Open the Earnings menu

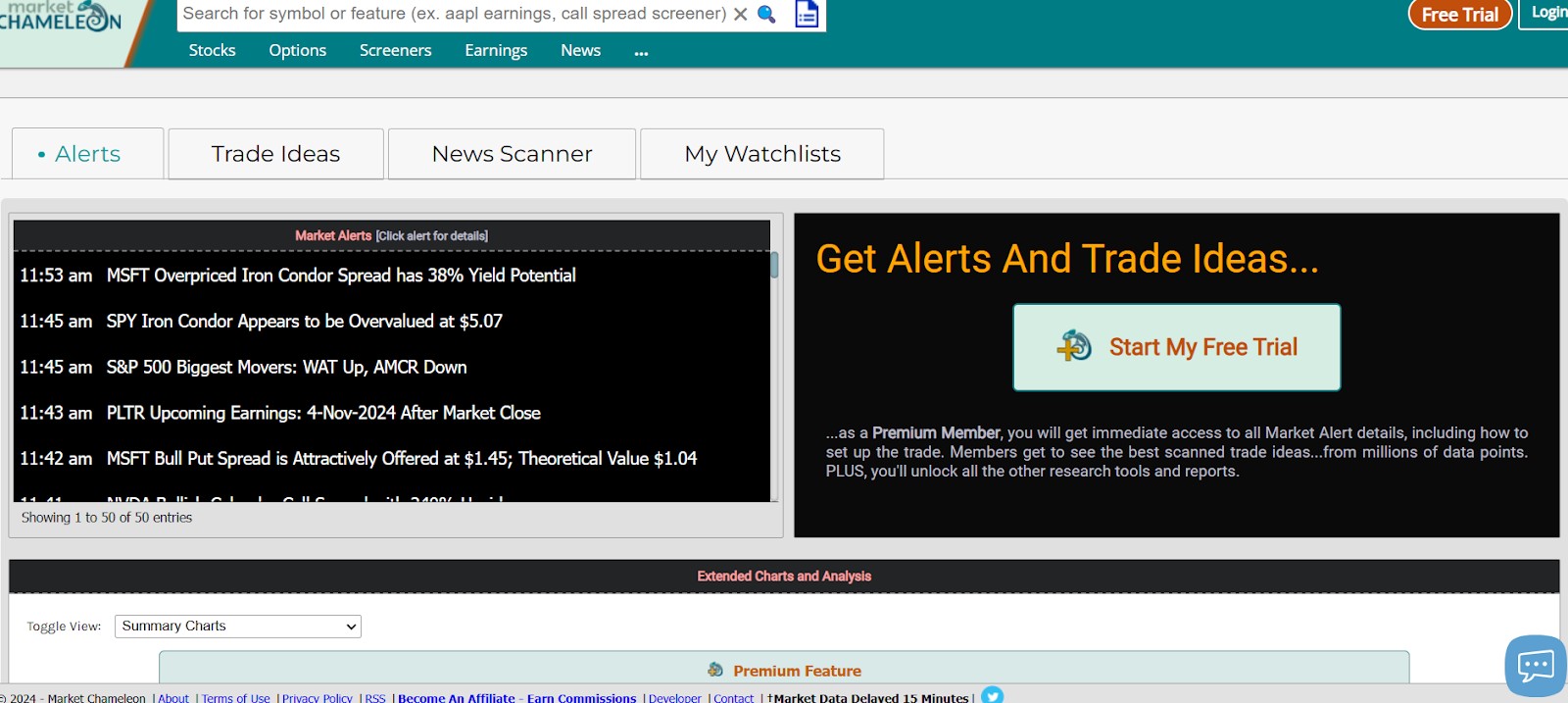(496, 50)
